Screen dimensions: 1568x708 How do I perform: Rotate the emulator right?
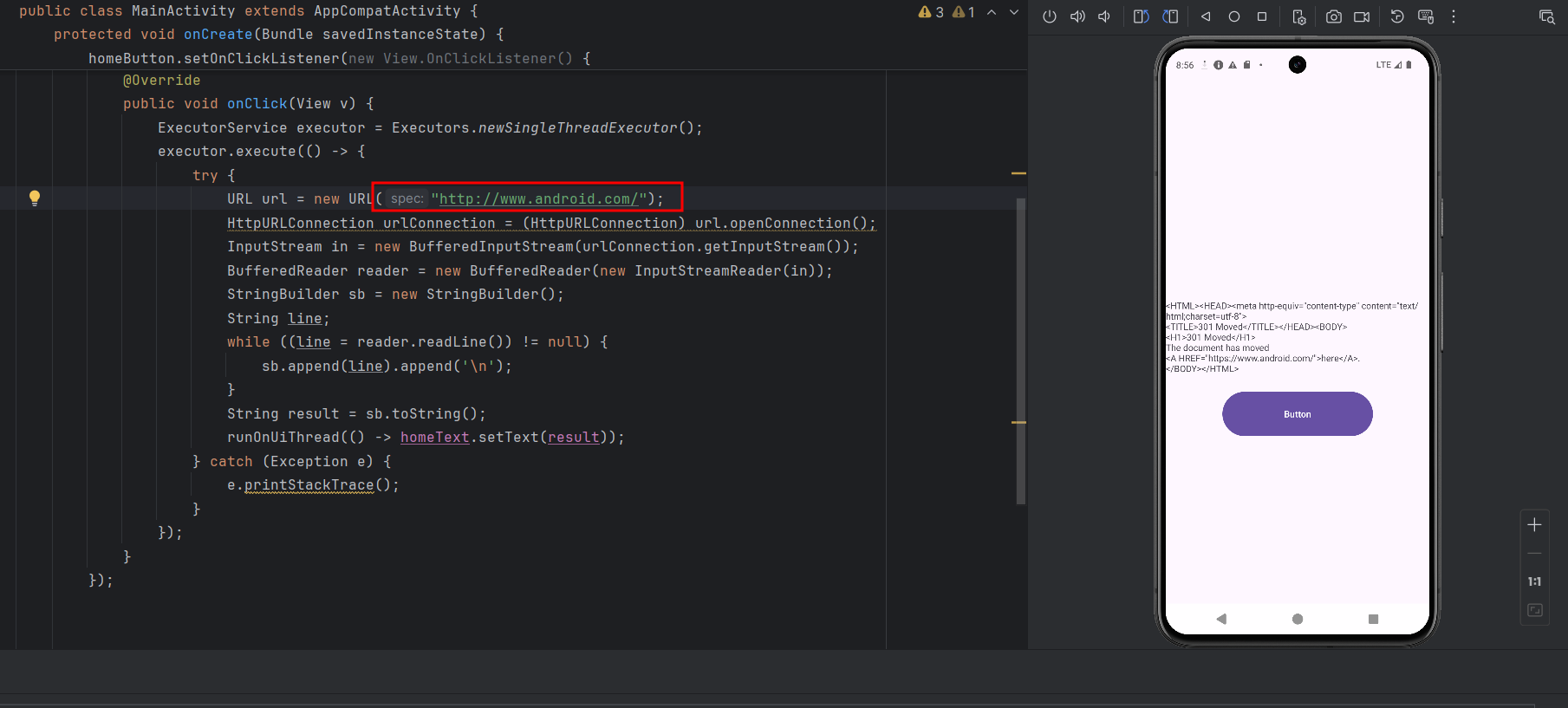click(x=1171, y=16)
